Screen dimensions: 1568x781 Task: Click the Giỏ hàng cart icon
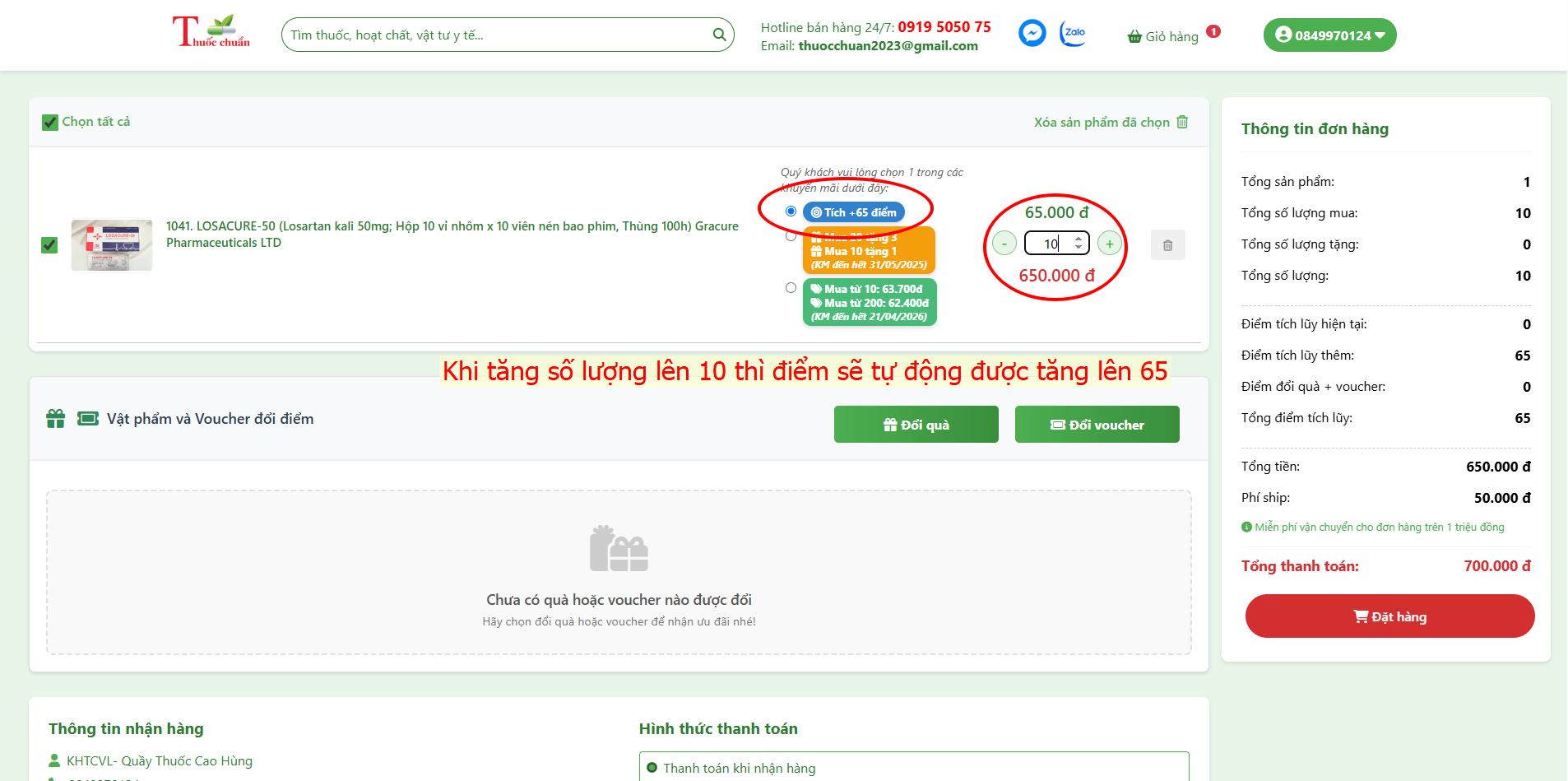tap(1136, 35)
